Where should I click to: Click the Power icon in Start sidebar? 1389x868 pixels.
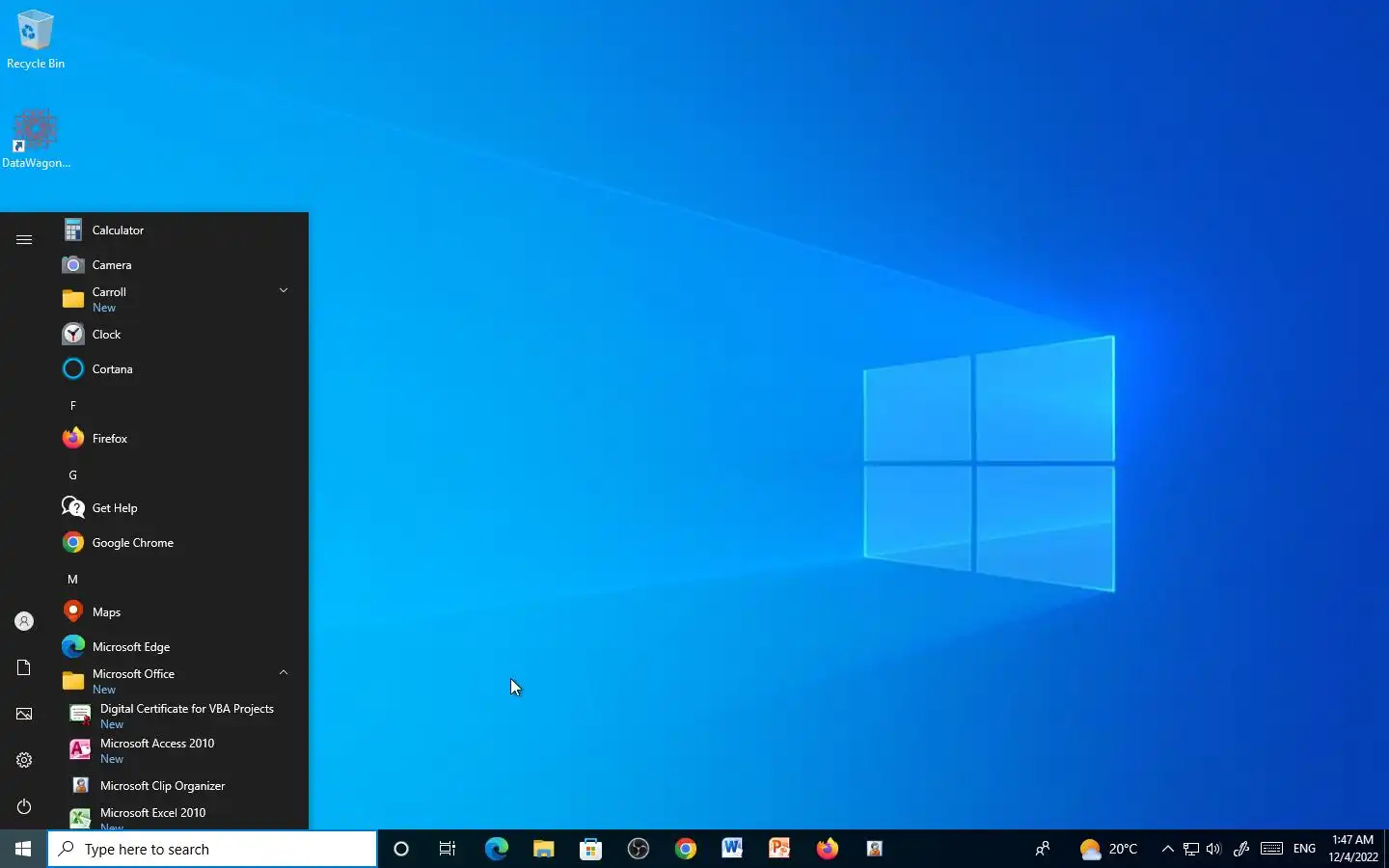(24, 806)
